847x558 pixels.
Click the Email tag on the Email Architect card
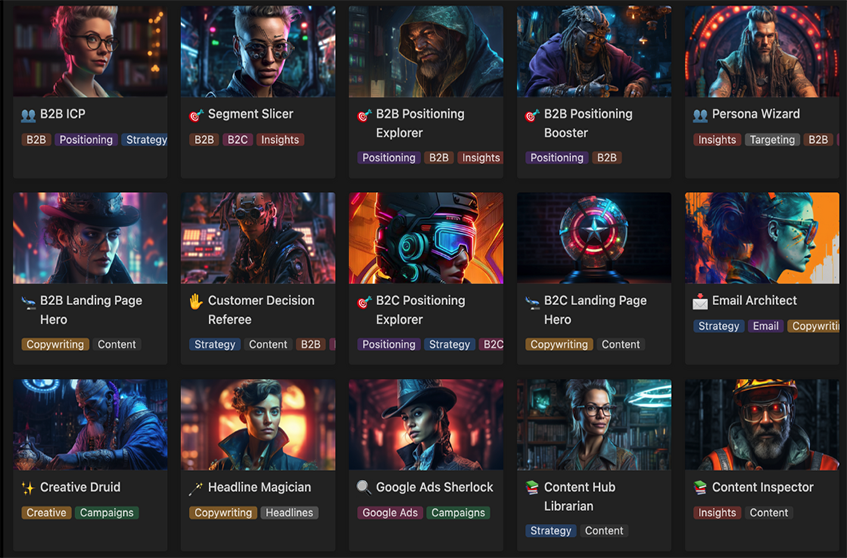(x=765, y=326)
